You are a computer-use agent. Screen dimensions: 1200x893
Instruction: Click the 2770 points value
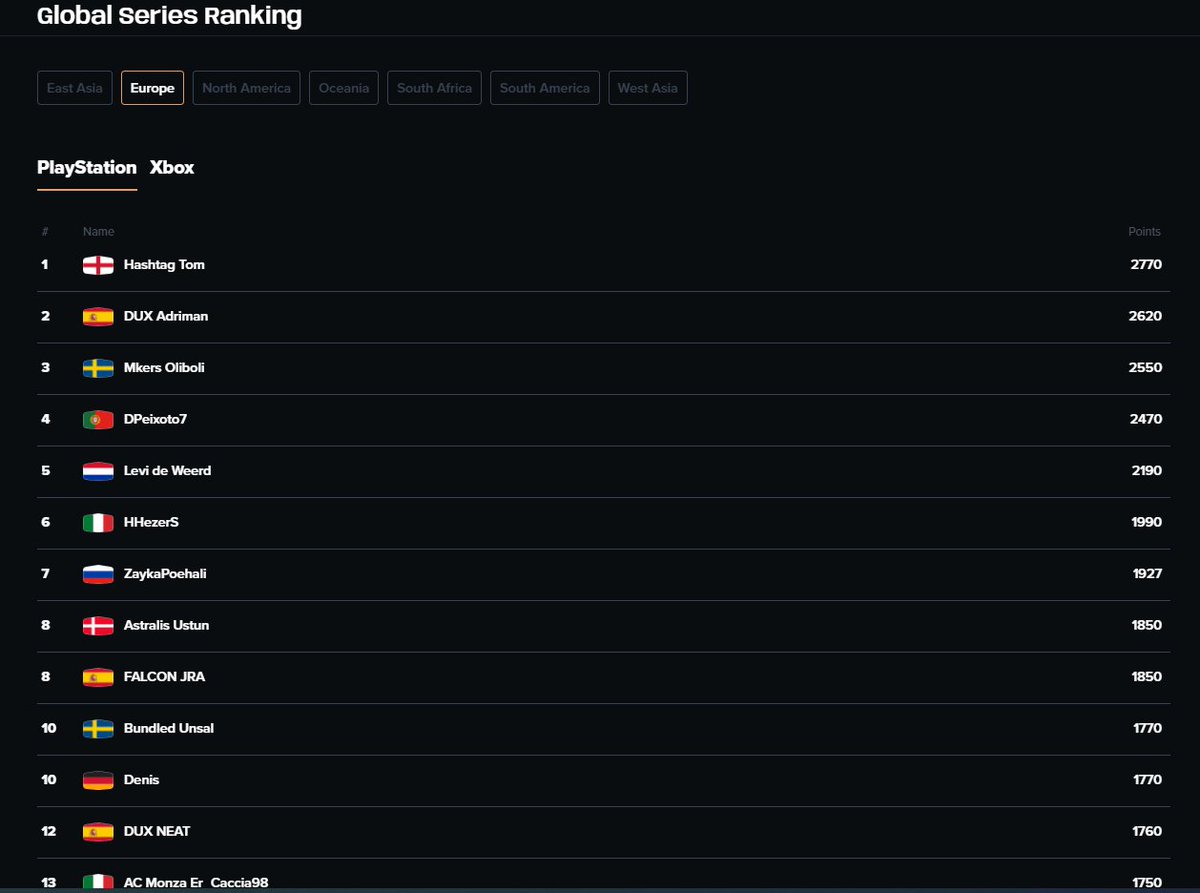[1146, 265]
